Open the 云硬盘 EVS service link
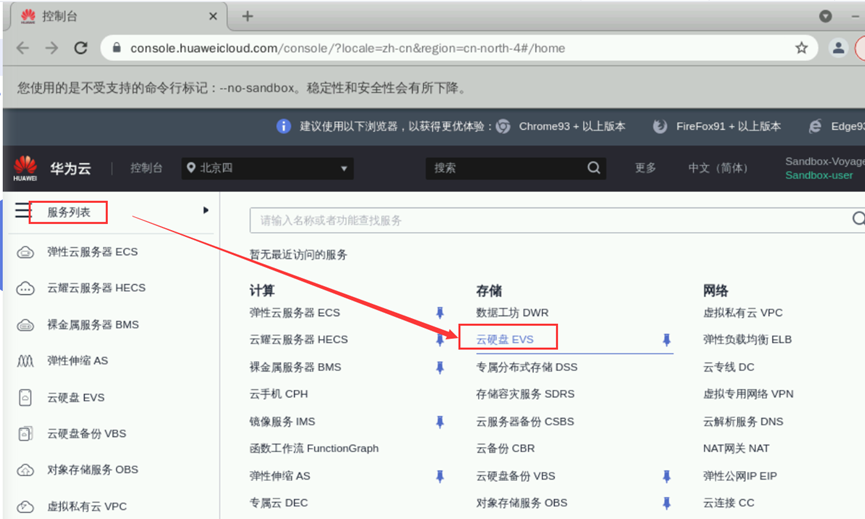Screen dimensions: 865x519 (x=505, y=340)
